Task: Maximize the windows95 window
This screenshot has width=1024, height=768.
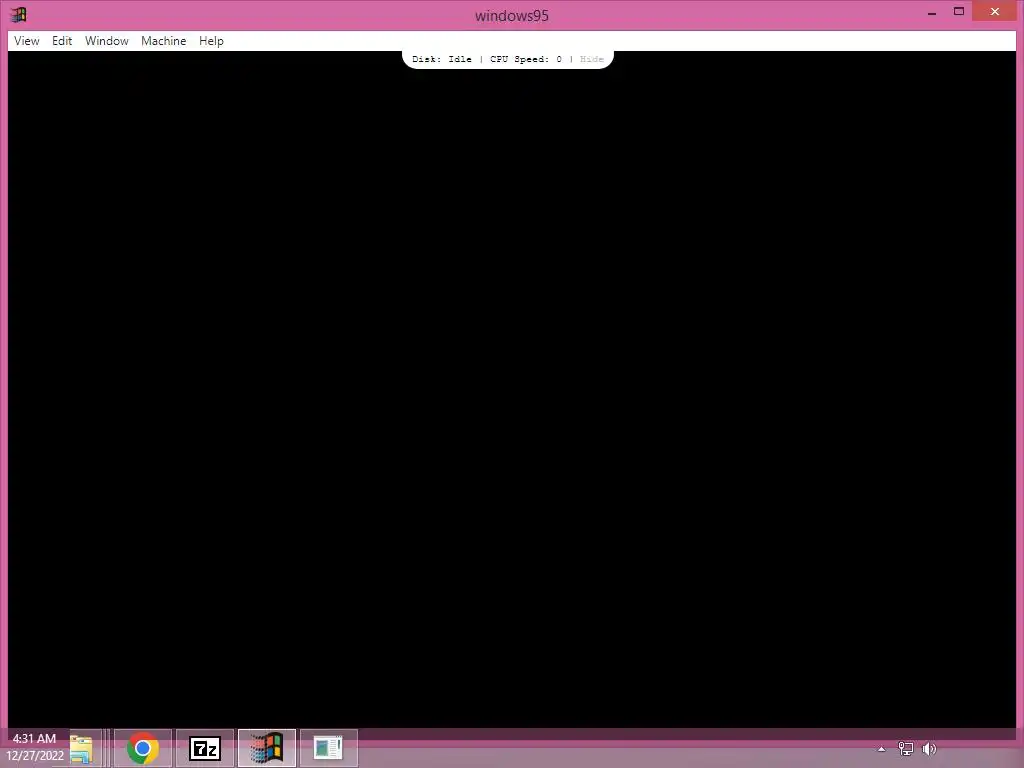Action: pos(959,11)
